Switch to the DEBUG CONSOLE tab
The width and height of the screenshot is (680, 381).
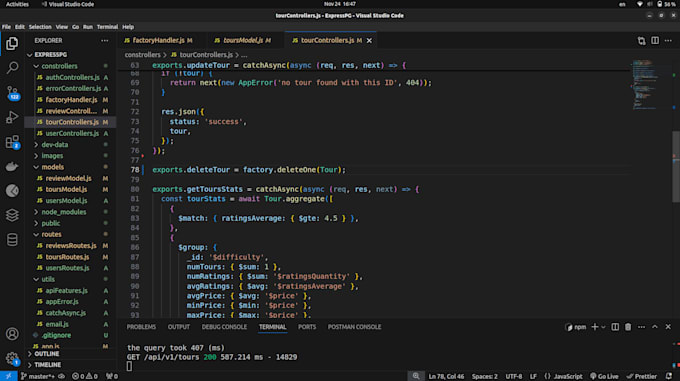(x=224, y=327)
